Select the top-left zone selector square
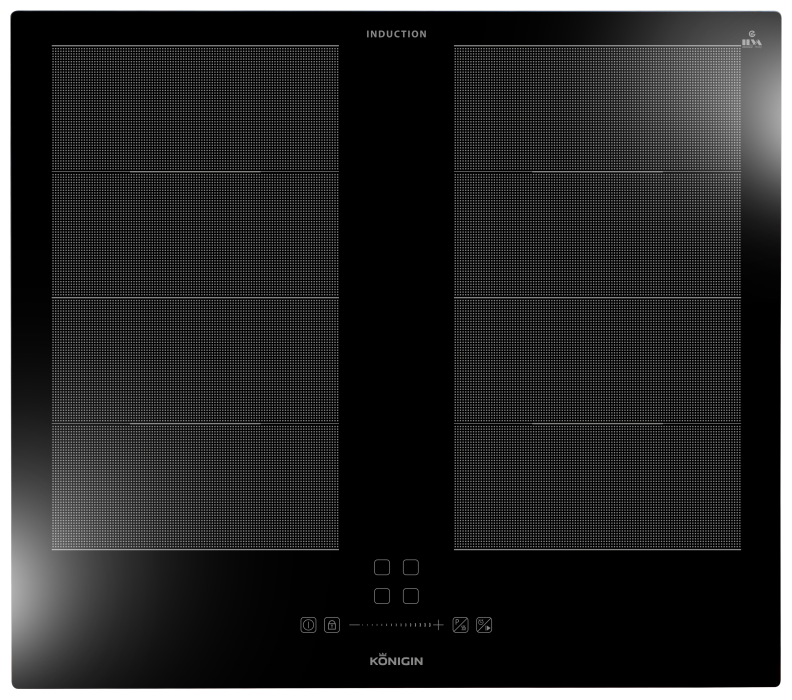Viewport: 792px width, 700px height. pyautogui.click(x=382, y=568)
